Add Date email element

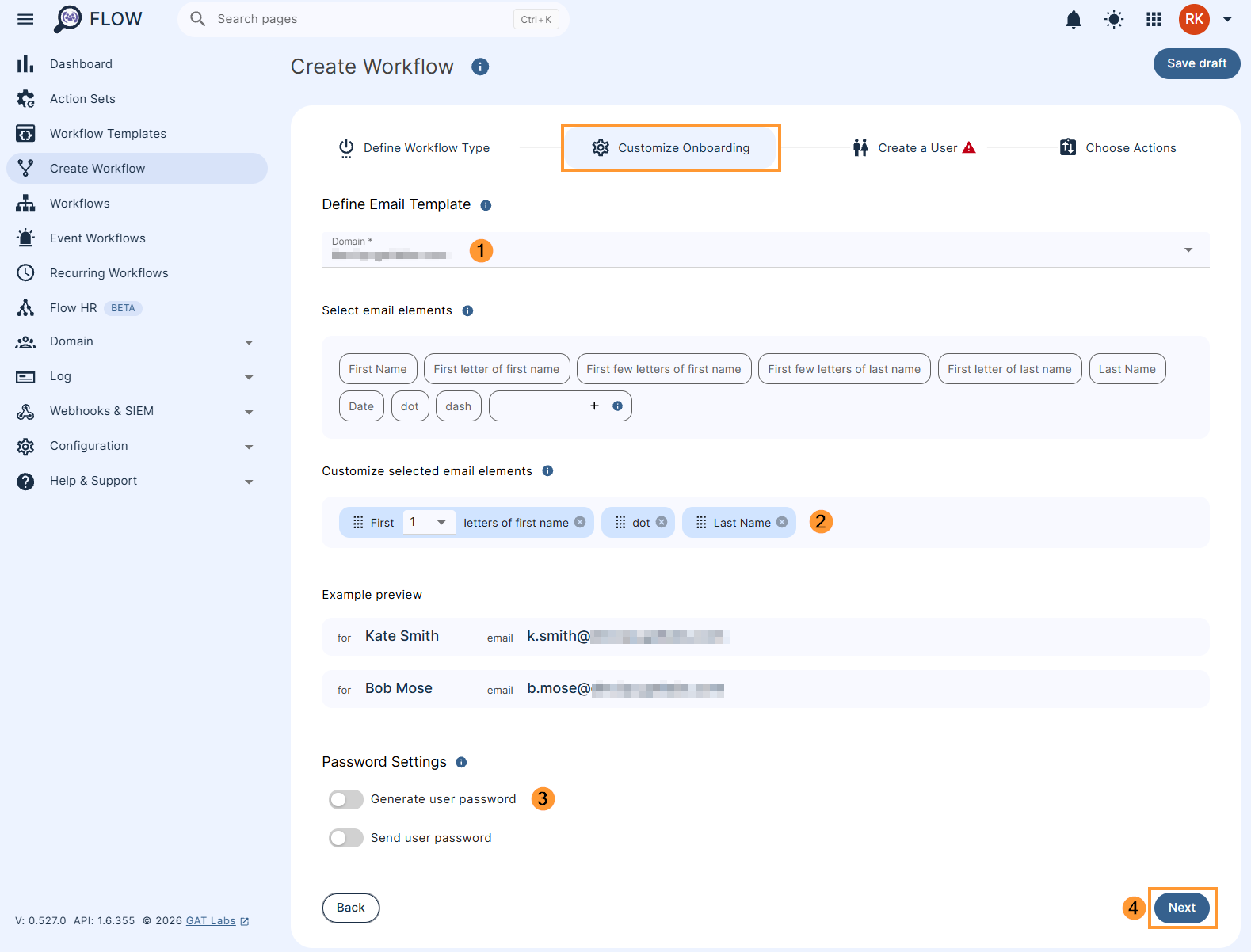coord(361,406)
